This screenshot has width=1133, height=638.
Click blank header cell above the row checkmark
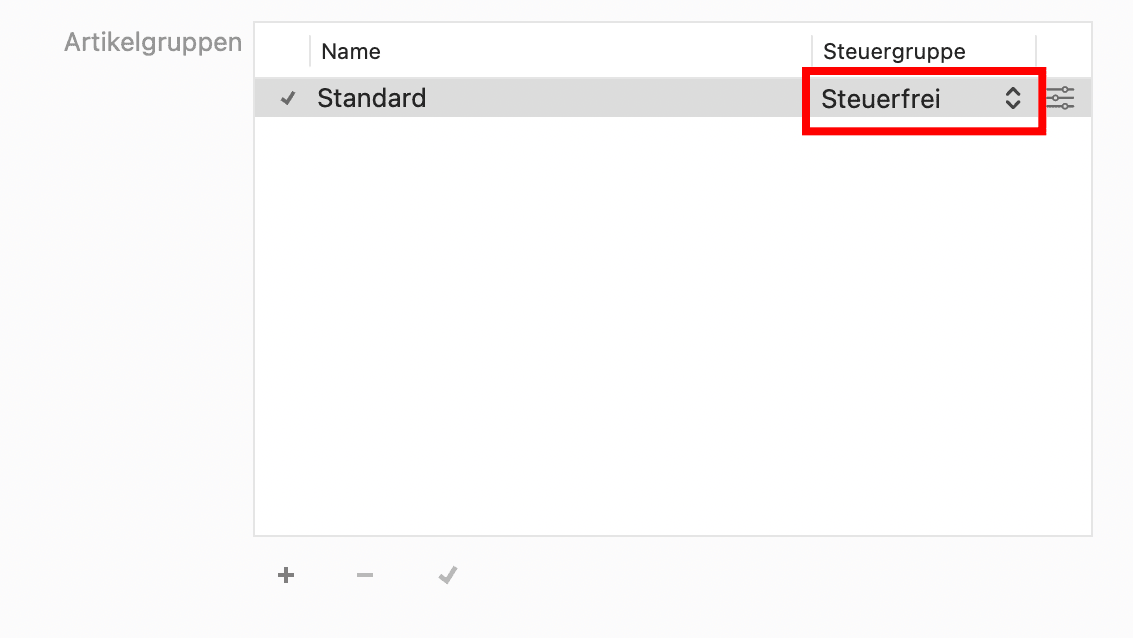(x=282, y=51)
